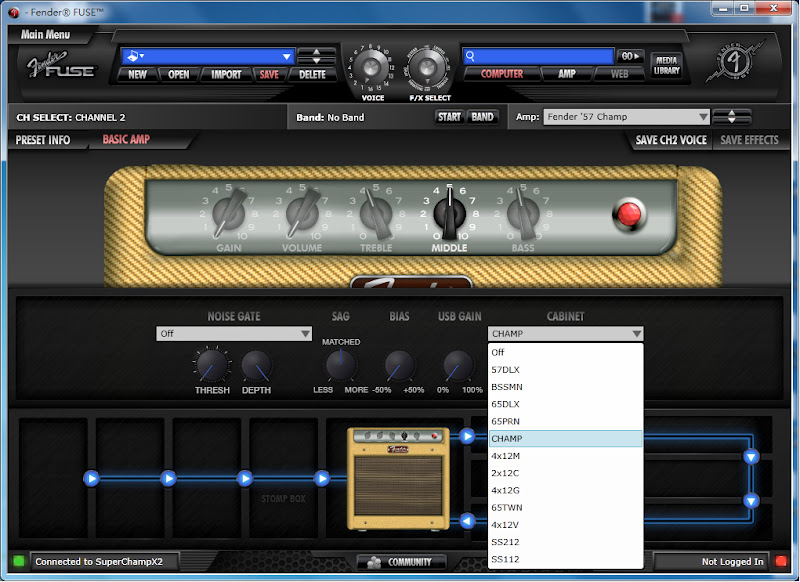Screen dimensions: 800x582
Task: Click the lower blue down arrow on right loop
Action: point(751,501)
